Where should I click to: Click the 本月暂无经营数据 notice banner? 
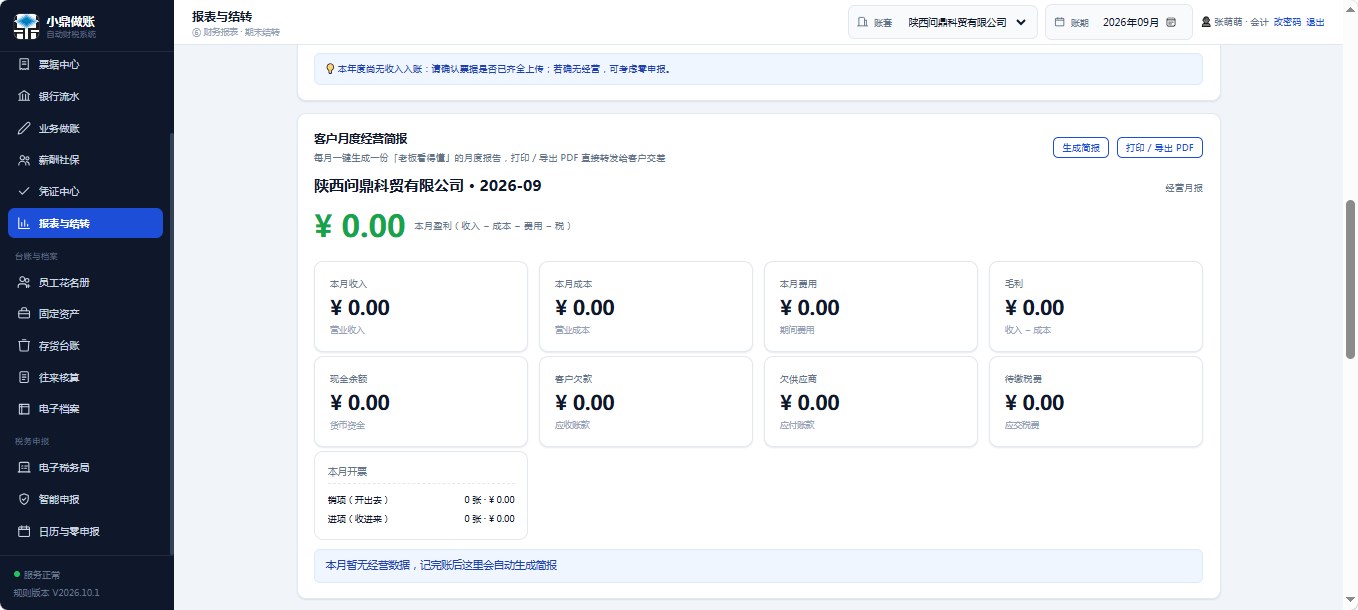758,566
